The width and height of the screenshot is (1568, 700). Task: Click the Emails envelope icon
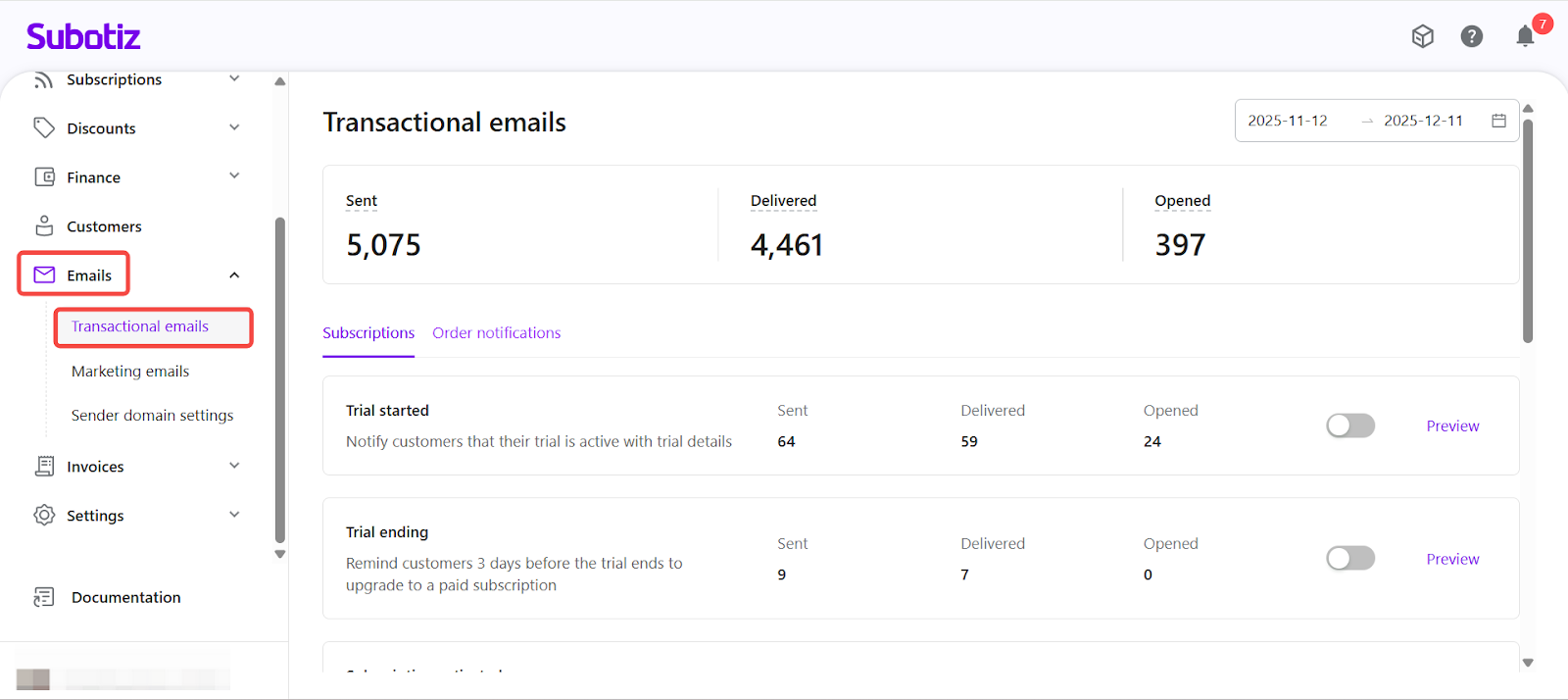[44, 275]
